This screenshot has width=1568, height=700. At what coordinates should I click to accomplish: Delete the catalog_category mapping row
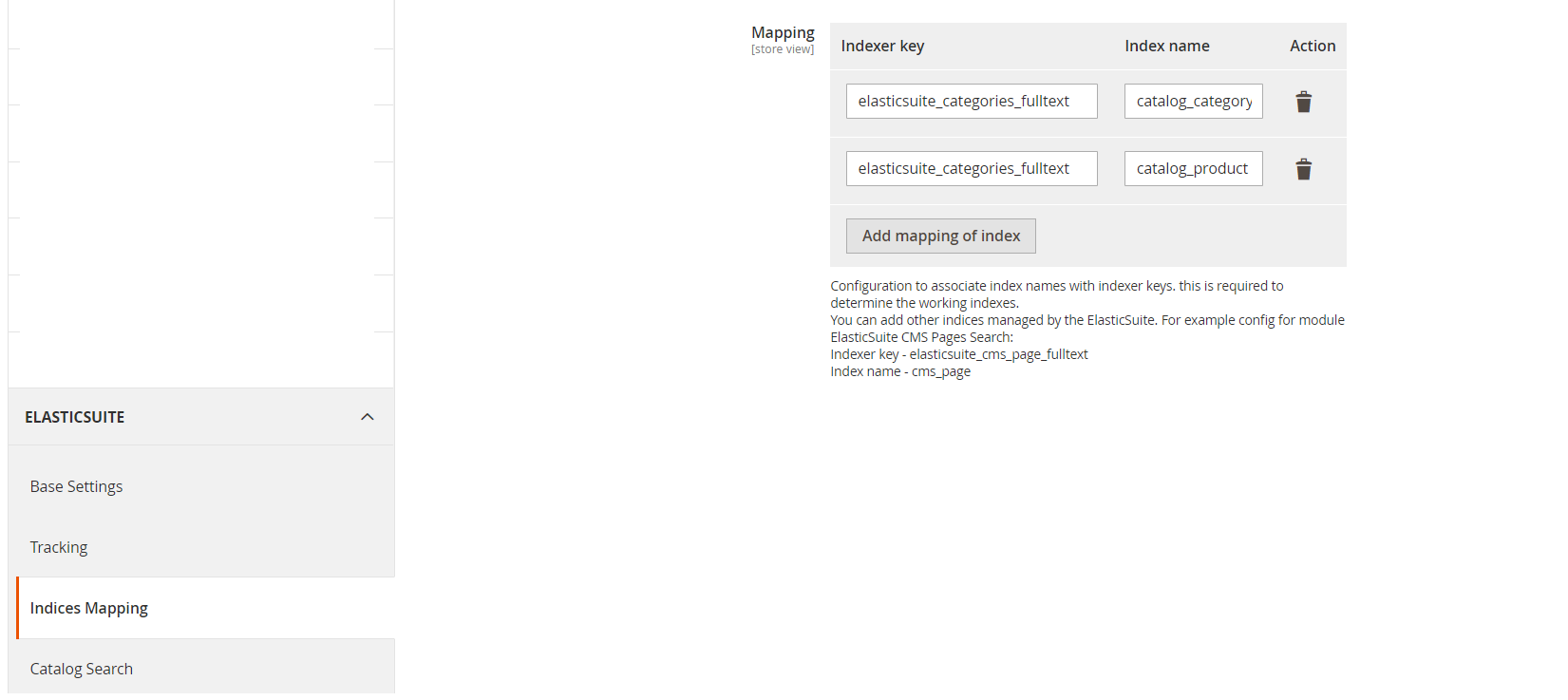1303,102
